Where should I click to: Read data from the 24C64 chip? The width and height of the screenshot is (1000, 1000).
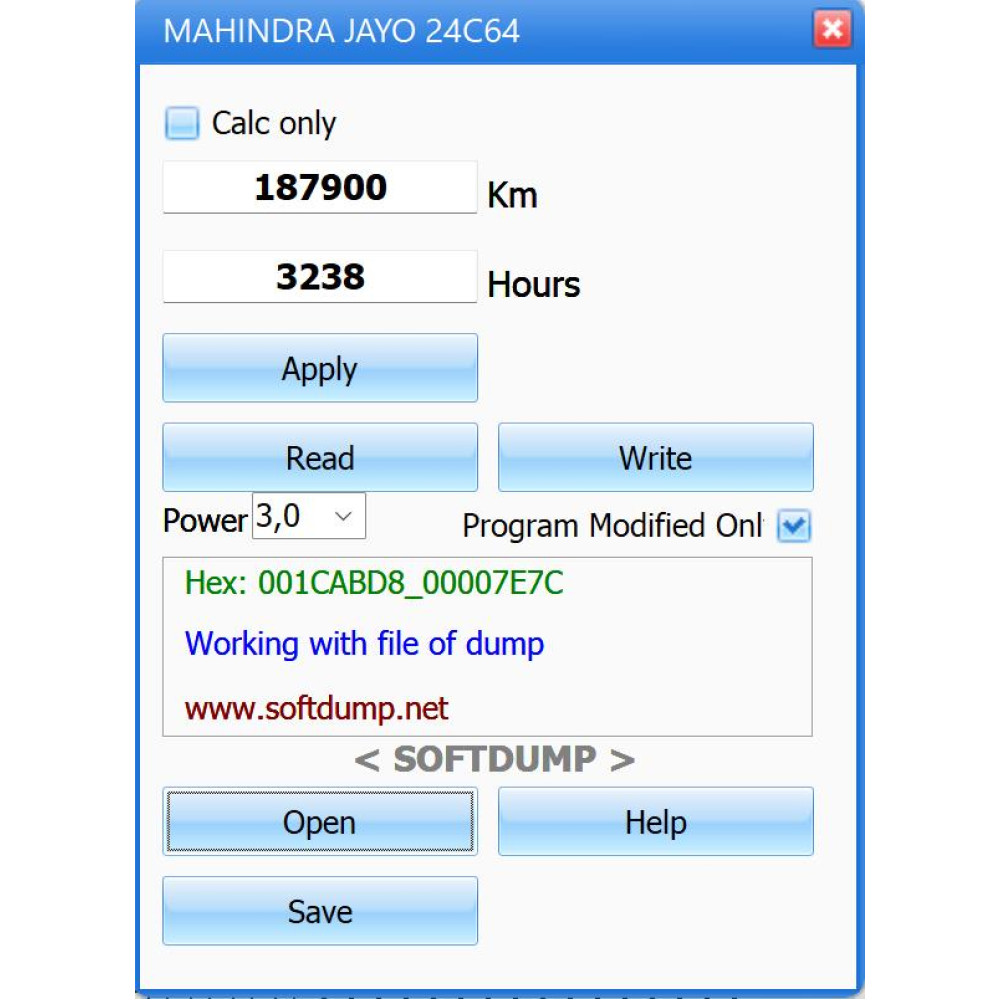coord(320,457)
